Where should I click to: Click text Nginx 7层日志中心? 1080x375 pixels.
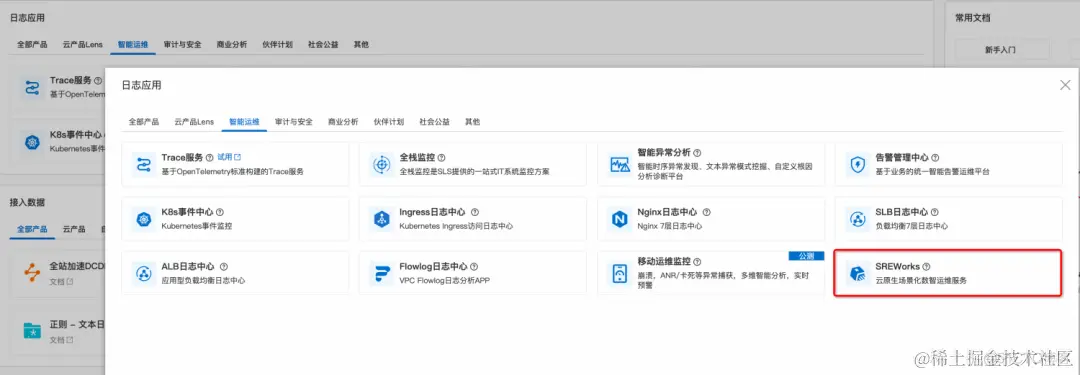(669, 226)
